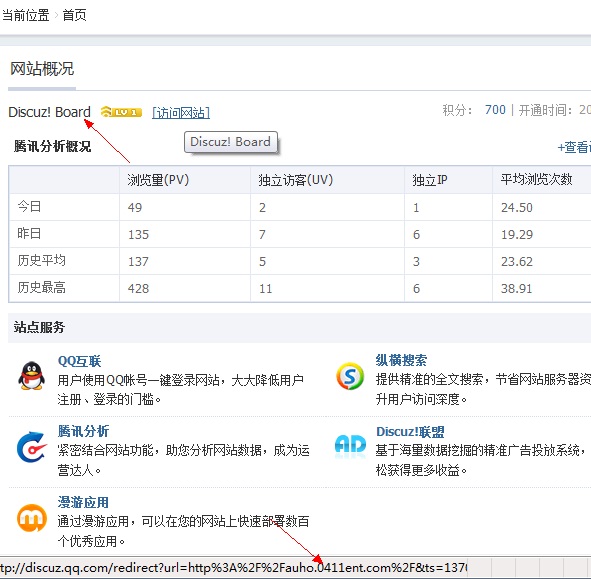591x579 pixels.
Task: Click yesterday's PV value 135
Action: click(138, 234)
